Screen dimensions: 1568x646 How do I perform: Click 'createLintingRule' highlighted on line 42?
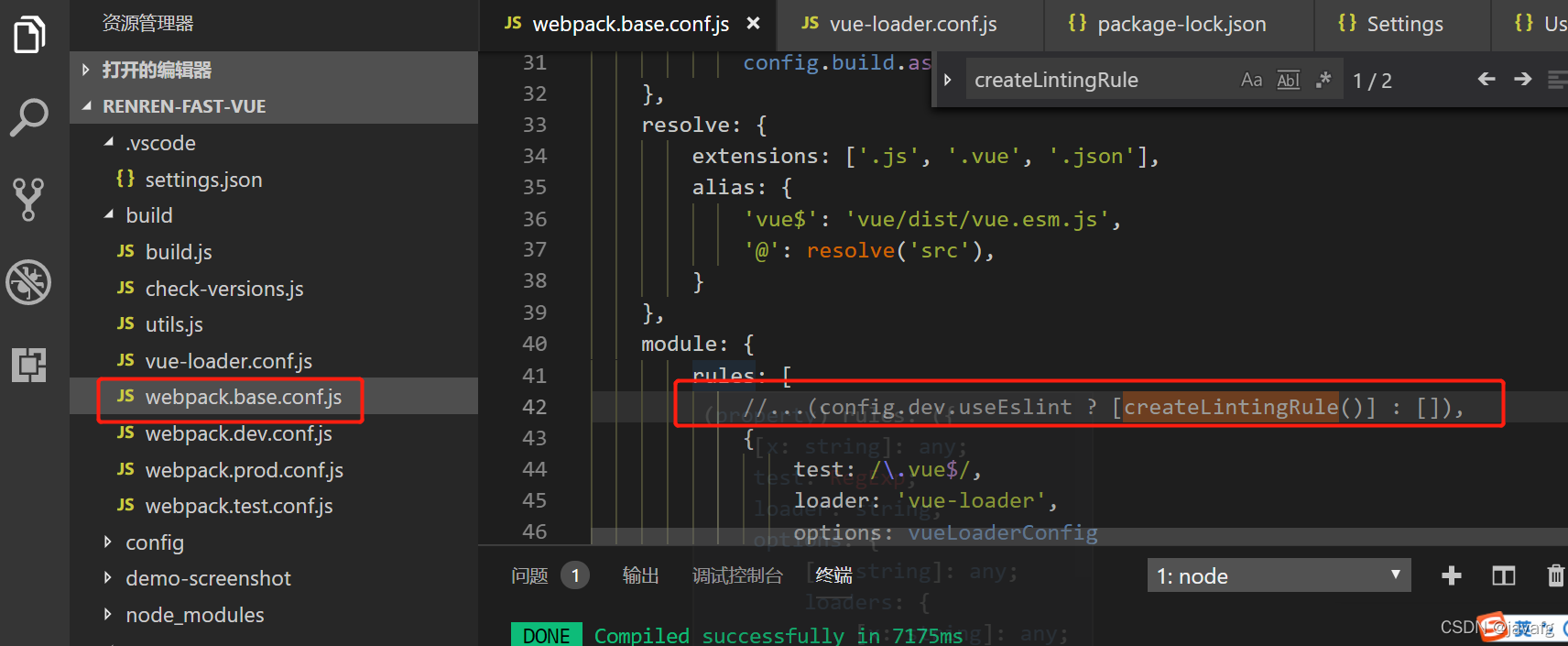tap(1231, 407)
